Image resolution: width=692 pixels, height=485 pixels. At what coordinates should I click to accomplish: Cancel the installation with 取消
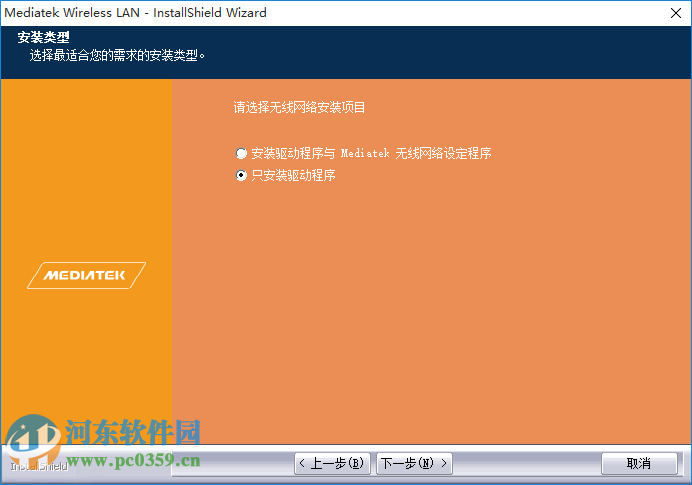(x=639, y=463)
